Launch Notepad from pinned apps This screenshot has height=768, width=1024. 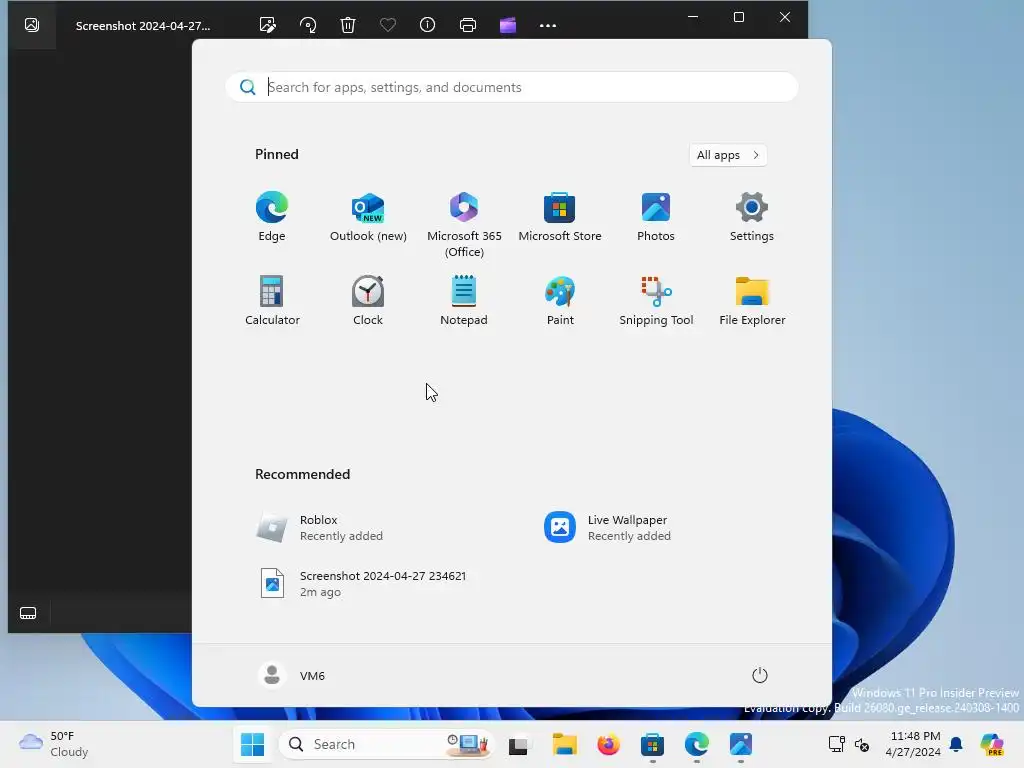pyautogui.click(x=464, y=300)
